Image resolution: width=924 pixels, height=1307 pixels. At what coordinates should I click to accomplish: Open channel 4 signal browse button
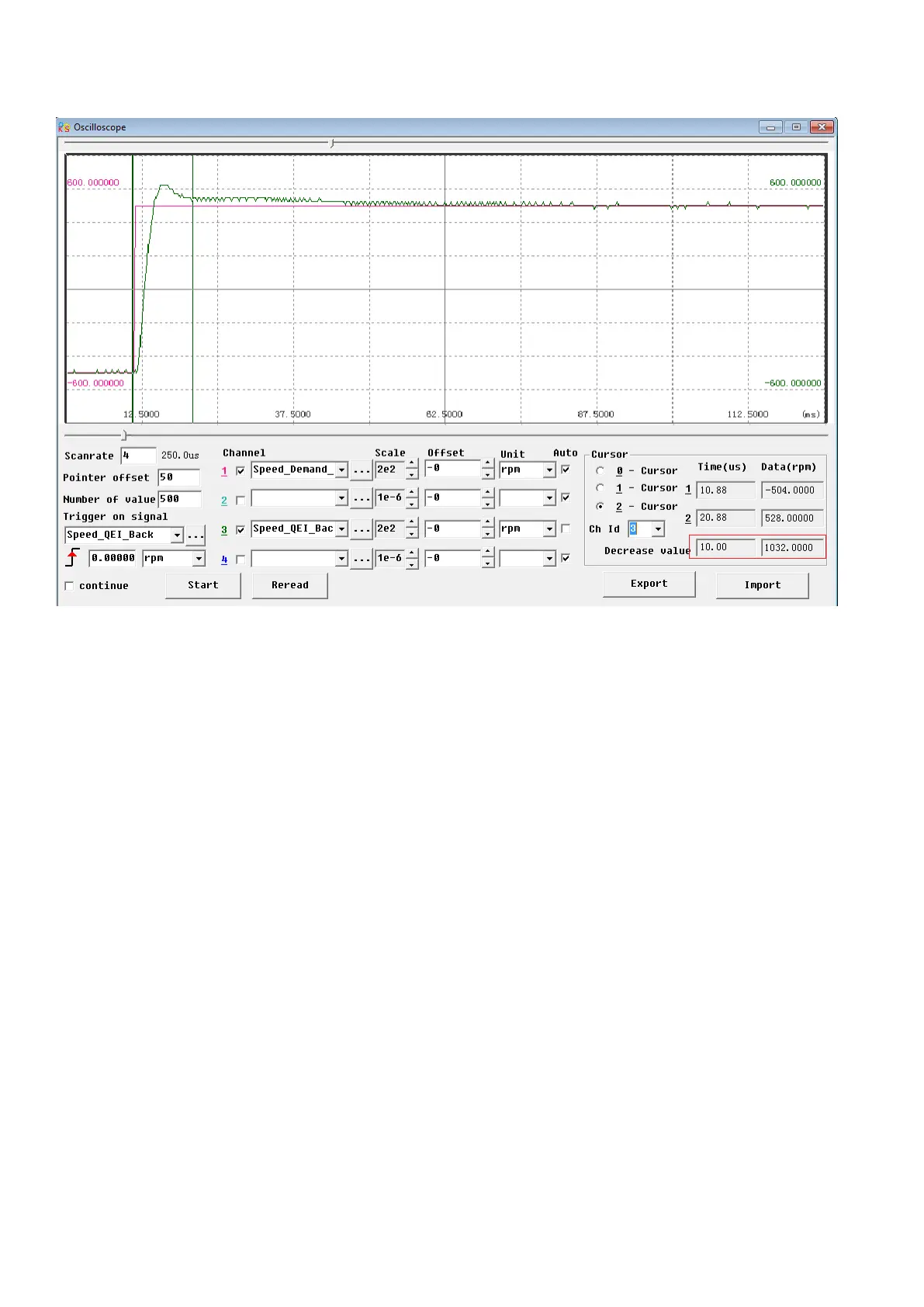(x=362, y=559)
